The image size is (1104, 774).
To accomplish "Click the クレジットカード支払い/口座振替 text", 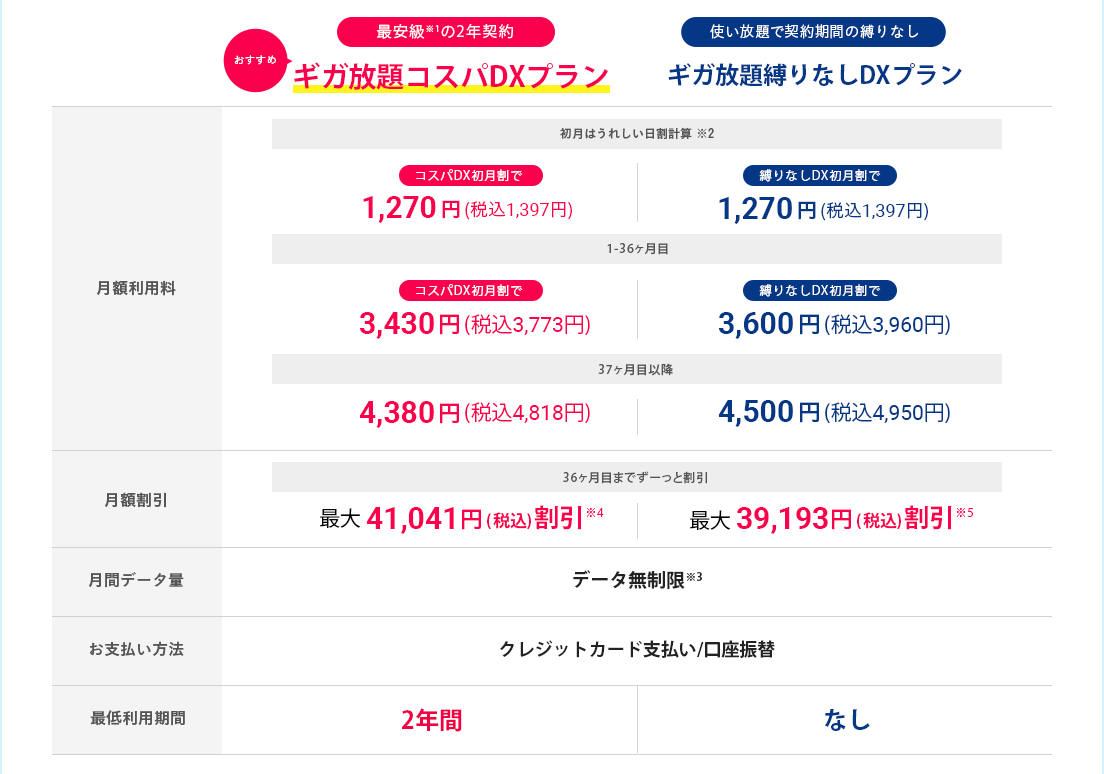I will (x=636, y=650).
